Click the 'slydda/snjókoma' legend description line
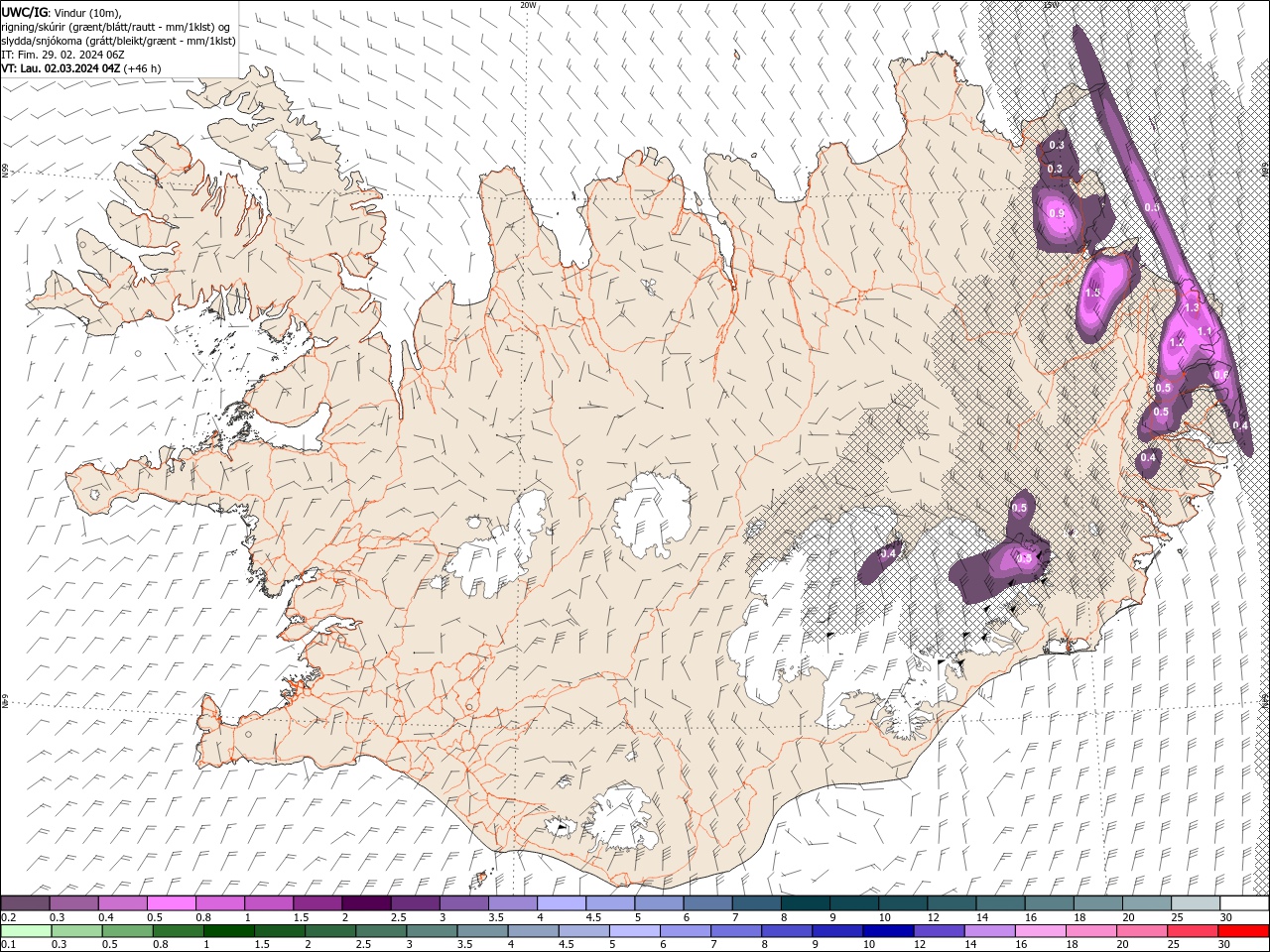The image size is (1270, 952). coord(119,41)
